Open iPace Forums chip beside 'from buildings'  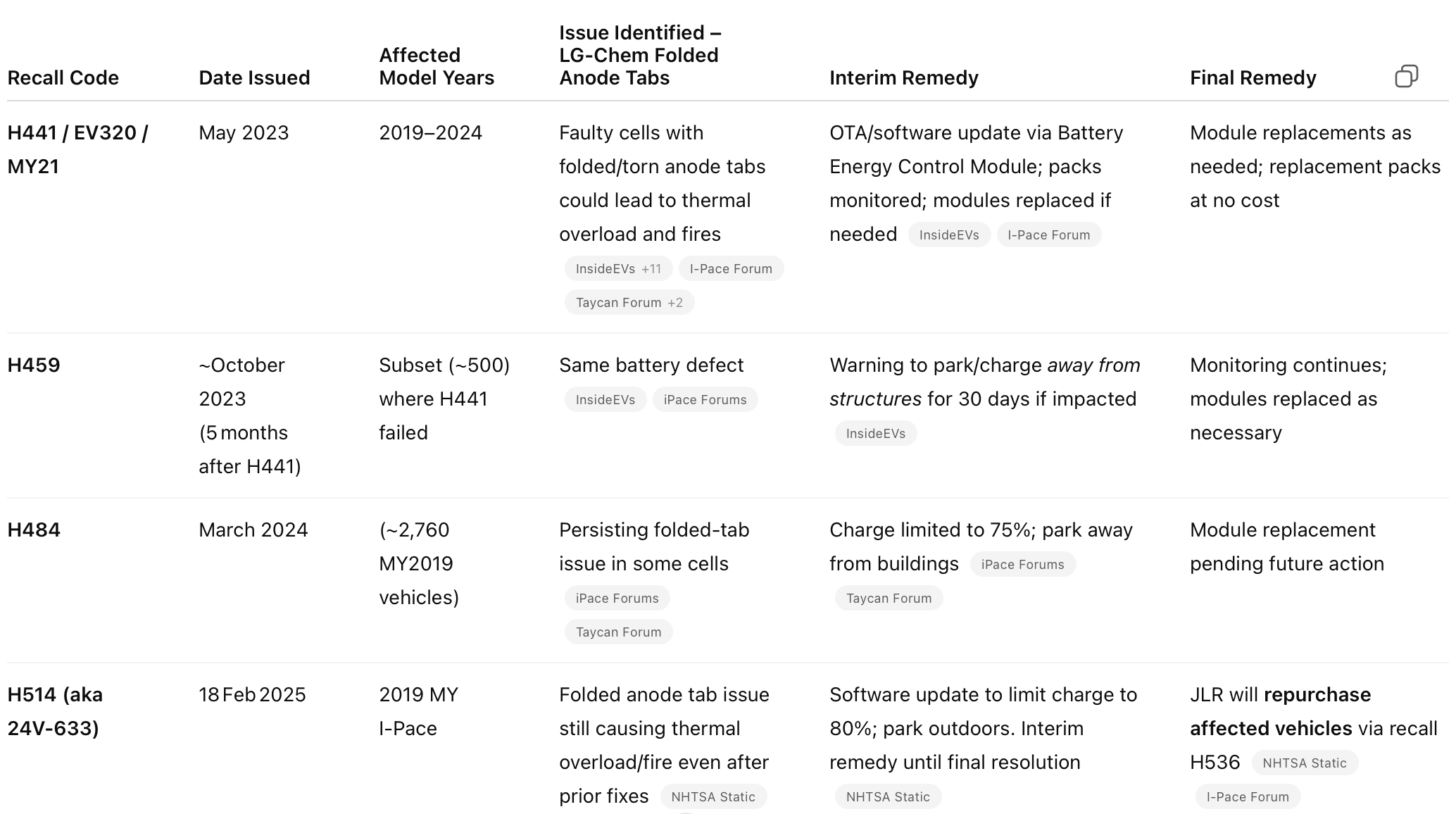pyautogui.click(x=1022, y=565)
